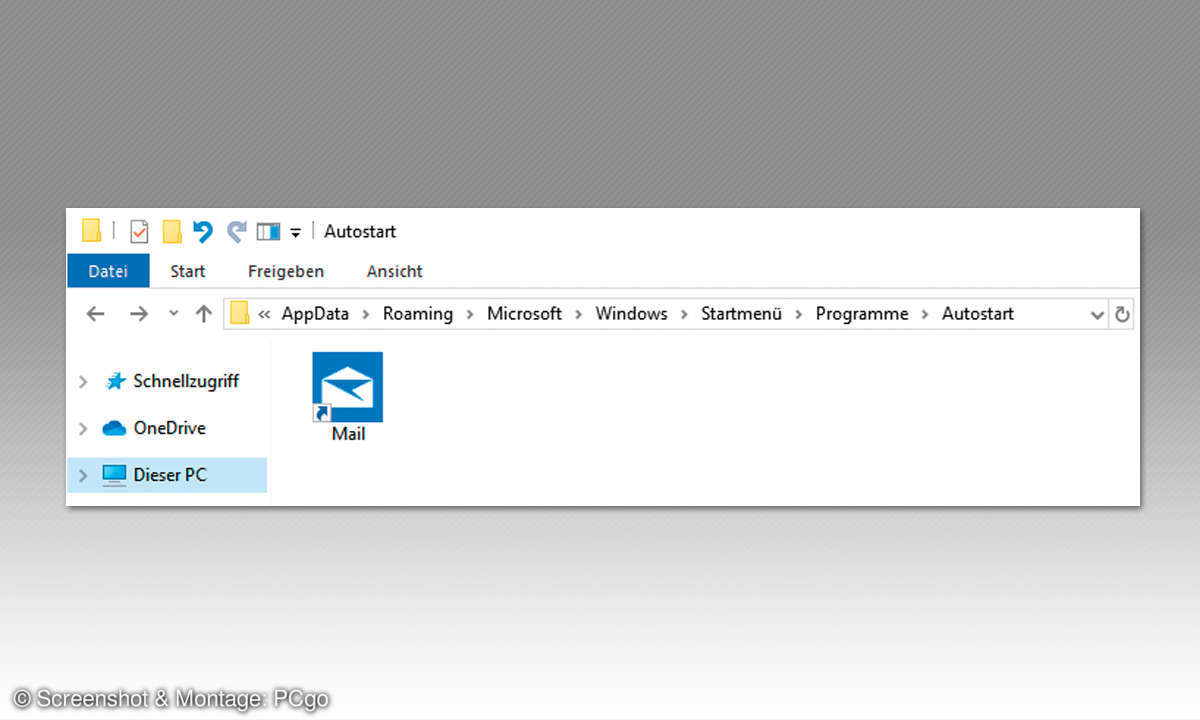Navigate to Microsoft in the address bar
Screen dimensions: 1200x720
[x=525, y=313]
